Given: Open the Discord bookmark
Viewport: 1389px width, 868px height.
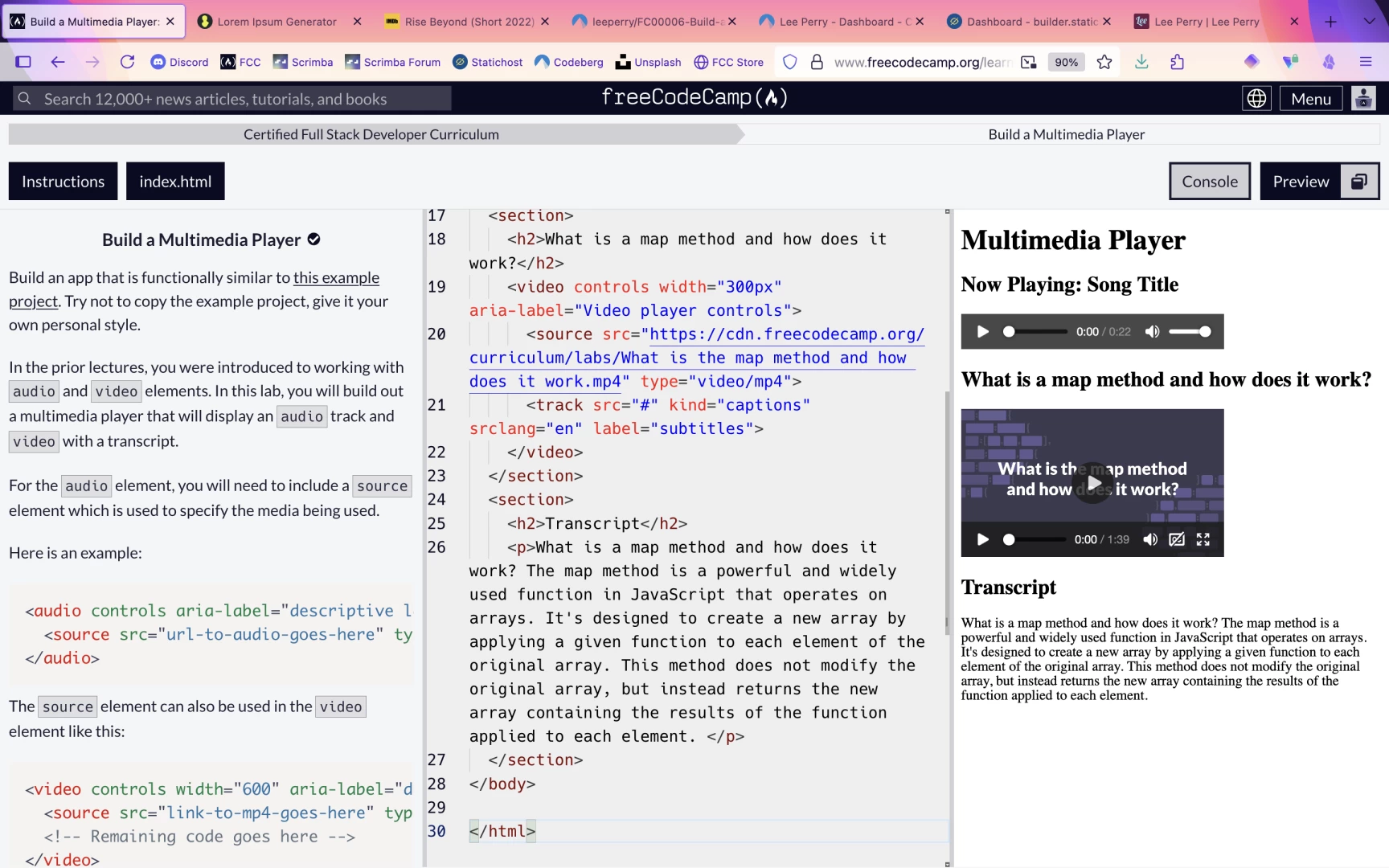Looking at the screenshot, I should (178, 62).
